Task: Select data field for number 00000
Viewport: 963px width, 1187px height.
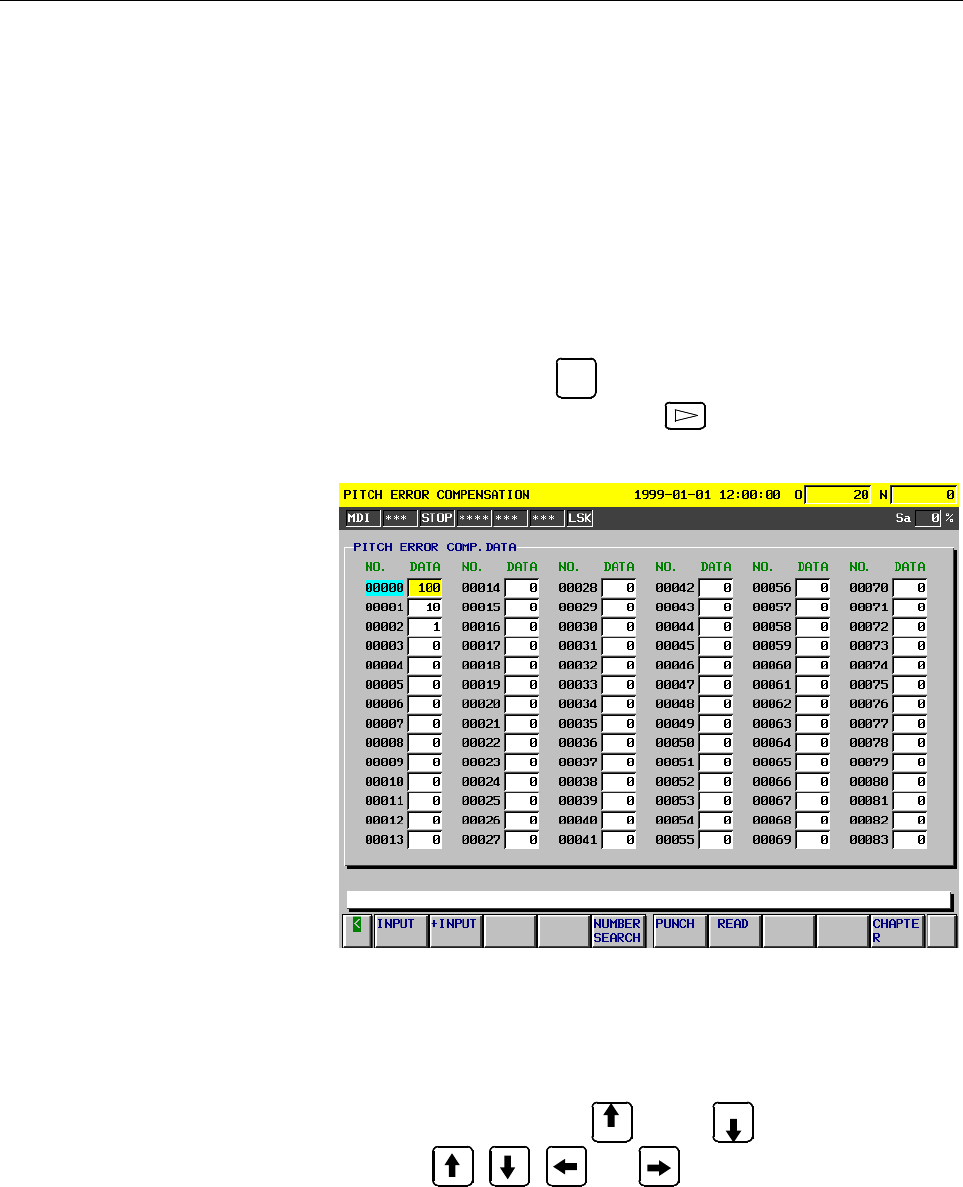Action: pyautogui.click(x=424, y=589)
